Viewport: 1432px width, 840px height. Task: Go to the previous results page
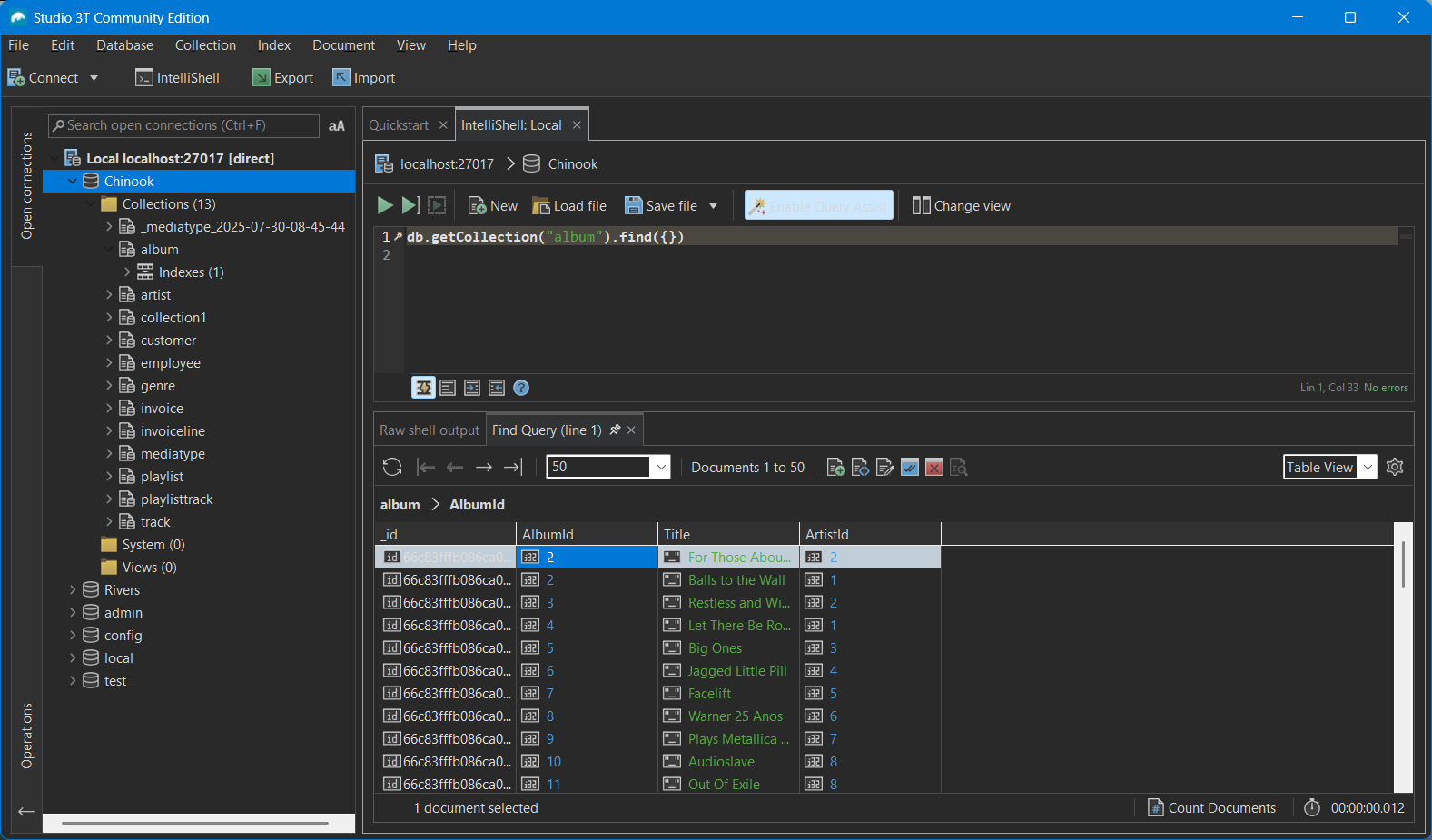[455, 467]
